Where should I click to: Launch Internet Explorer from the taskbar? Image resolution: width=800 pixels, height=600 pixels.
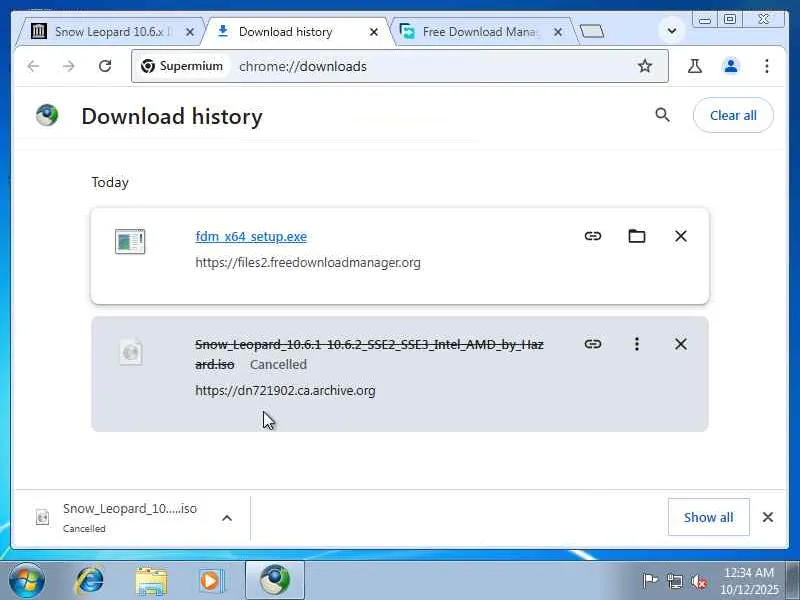pos(89,580)
